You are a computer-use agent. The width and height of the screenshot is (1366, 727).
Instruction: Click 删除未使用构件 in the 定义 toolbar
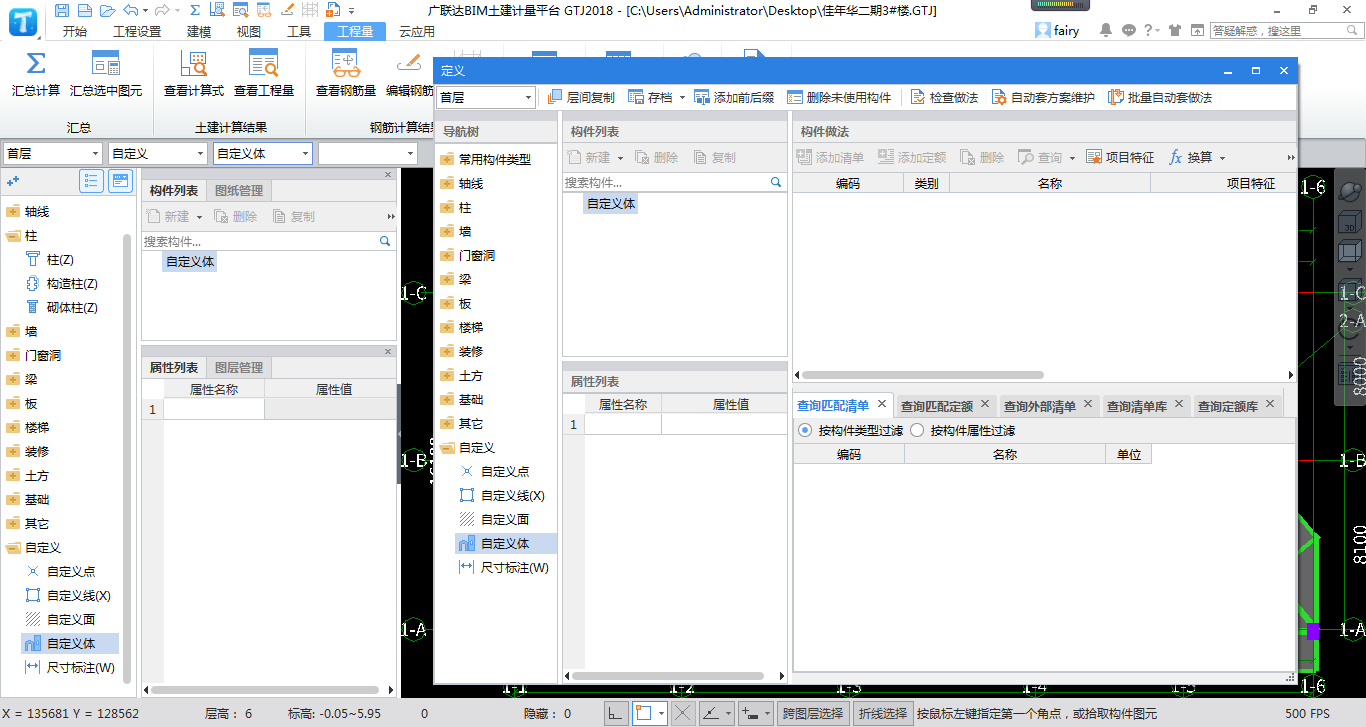[x=839, y=97]
